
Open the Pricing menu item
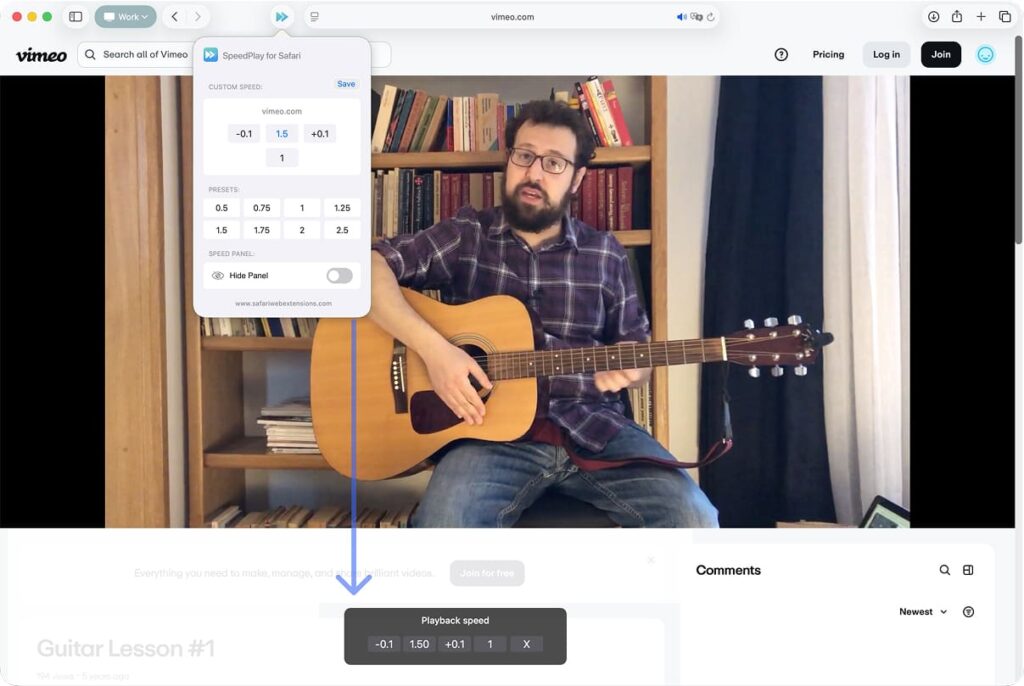(x=828, y=55)
